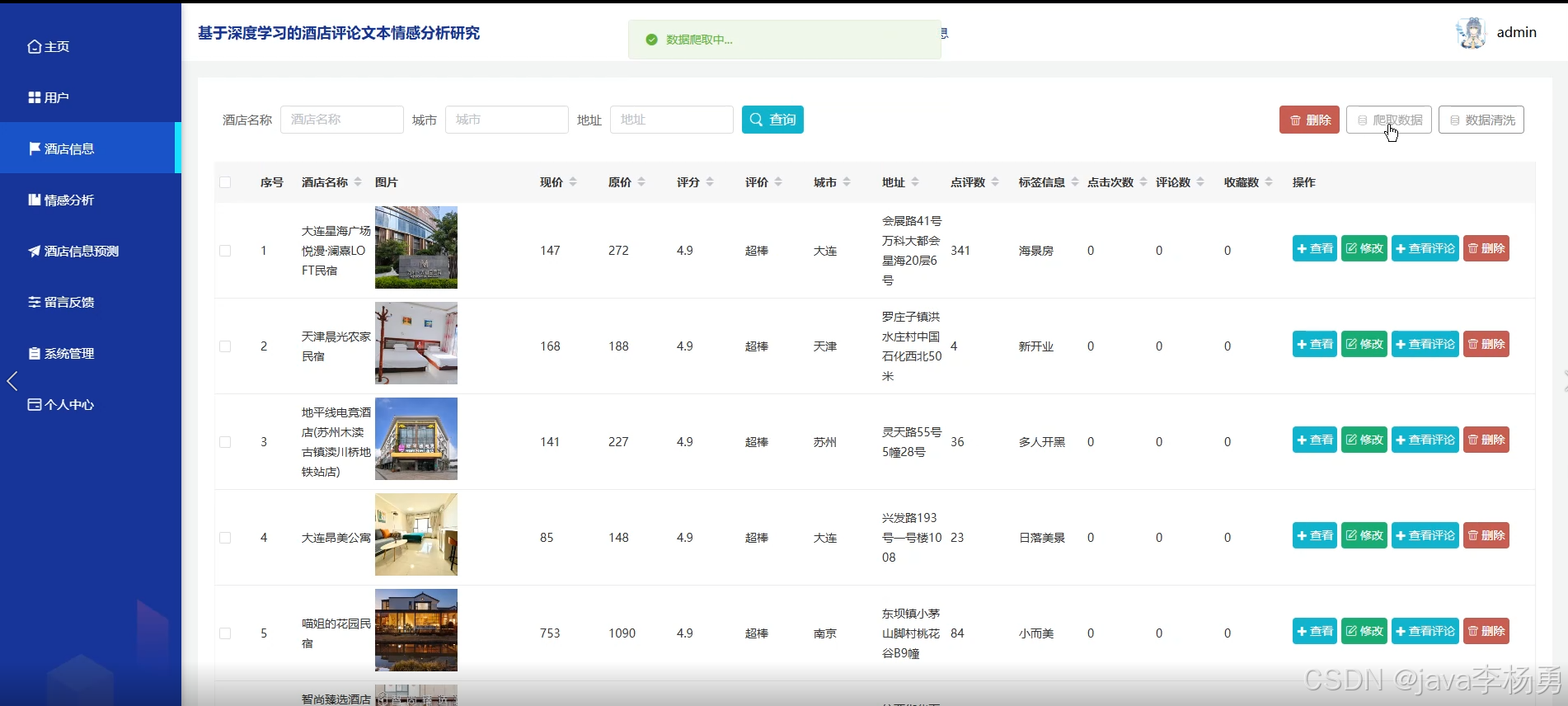Open 留言反馈 sidebar item
This screenshot has width=1568, height=706.
[62, 303]
